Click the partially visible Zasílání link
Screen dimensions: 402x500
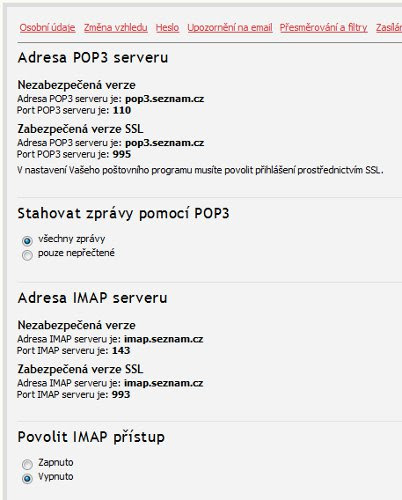coord(389,28)
